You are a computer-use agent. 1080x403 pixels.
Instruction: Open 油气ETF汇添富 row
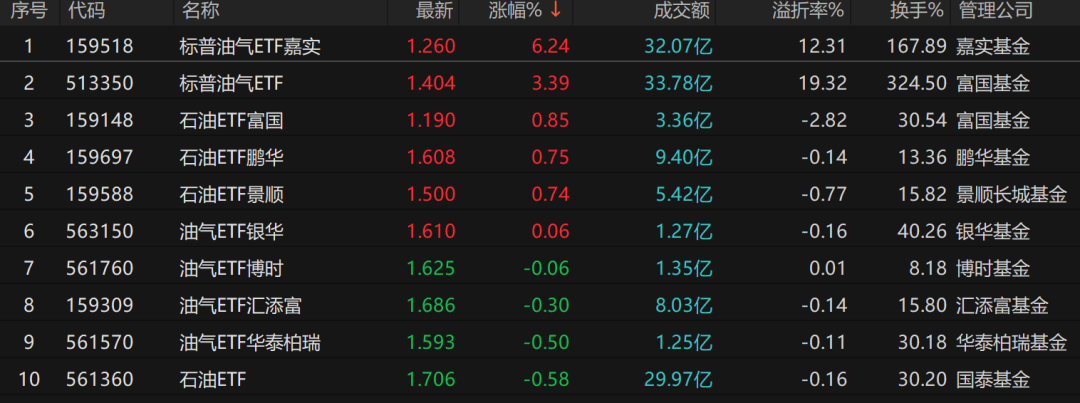240,305
